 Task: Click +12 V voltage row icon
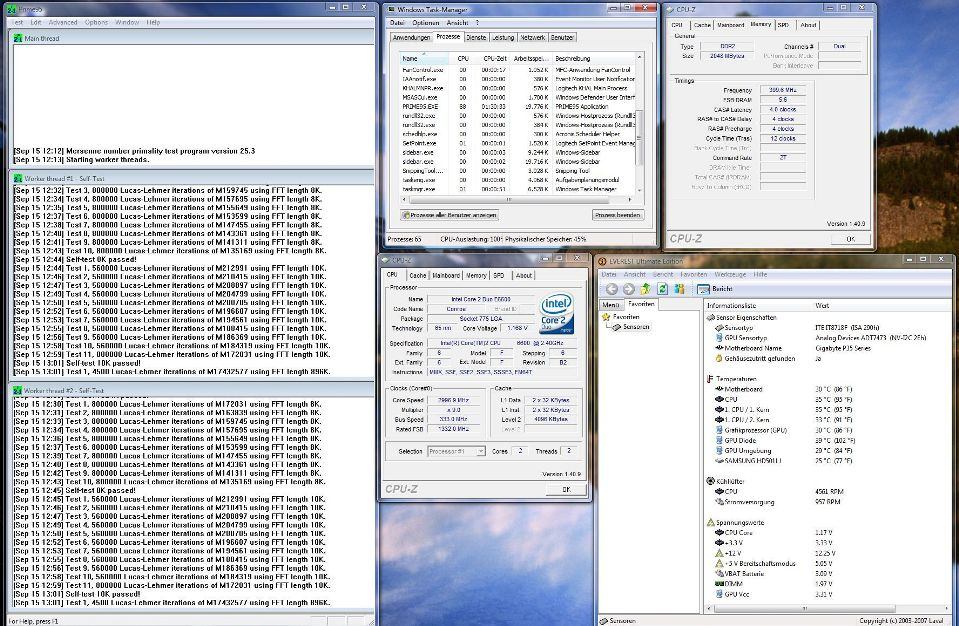[719, 553]
